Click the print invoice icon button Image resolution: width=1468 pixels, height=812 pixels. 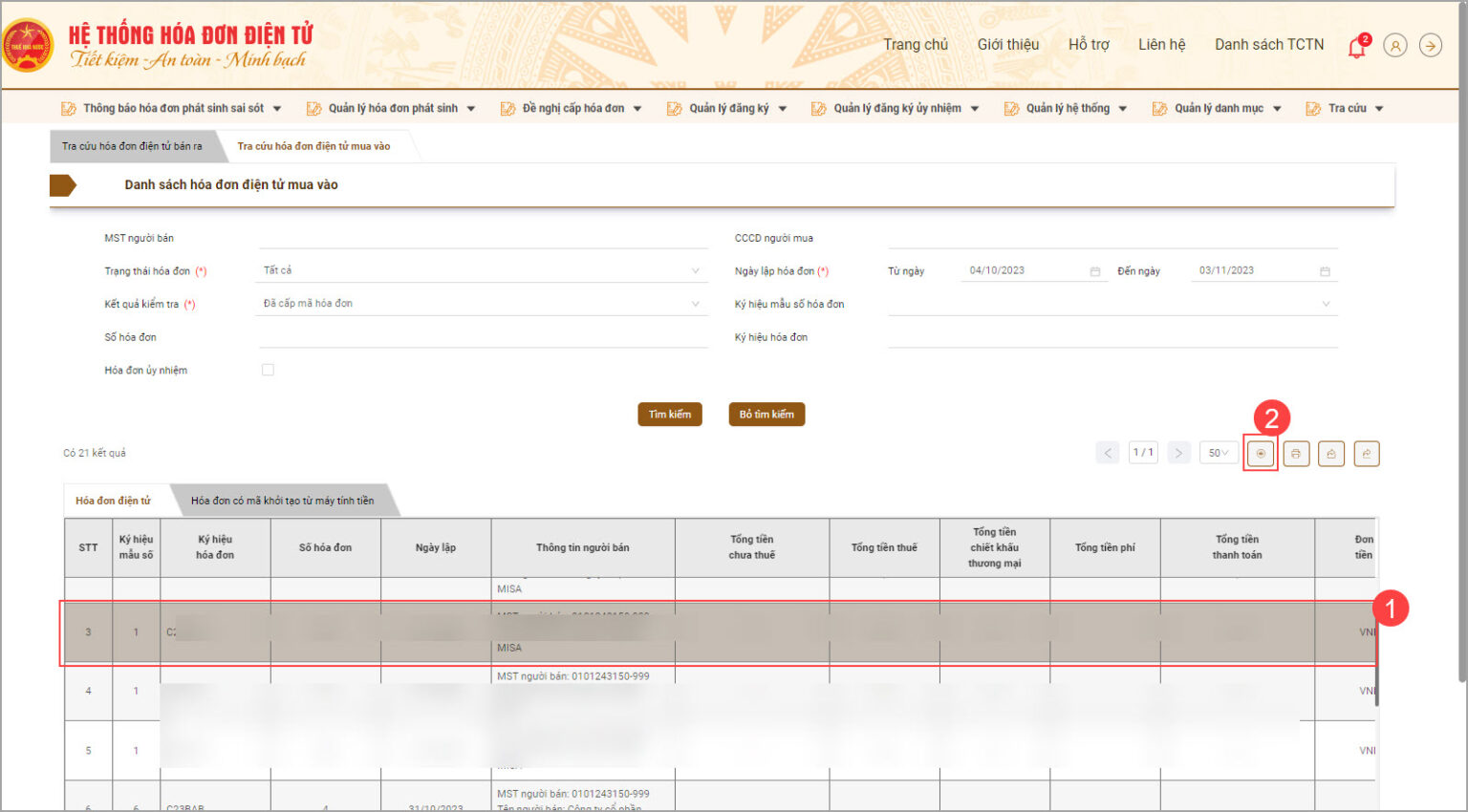point(1296,453)
